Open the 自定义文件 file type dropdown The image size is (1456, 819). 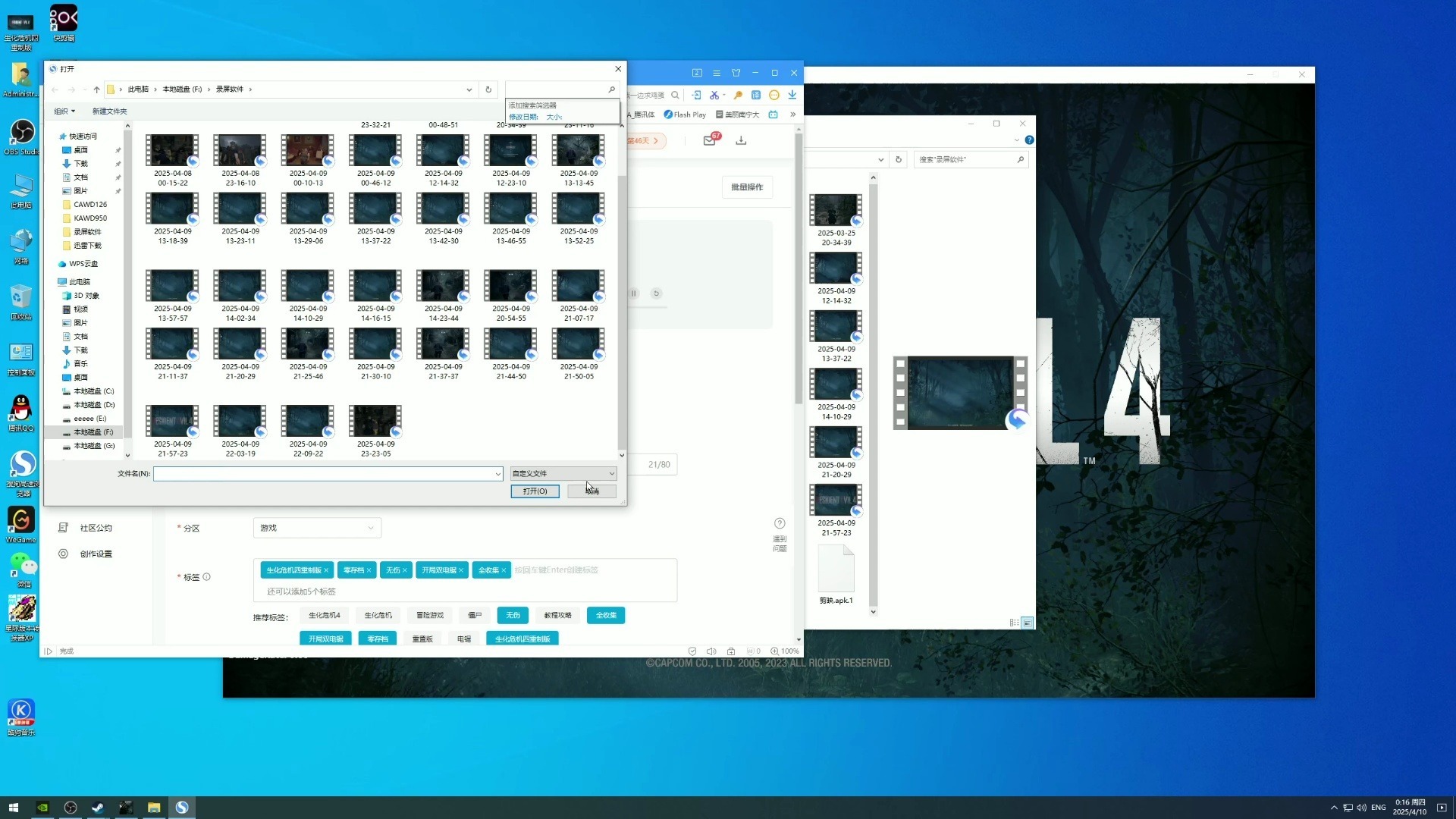[563, 473]
